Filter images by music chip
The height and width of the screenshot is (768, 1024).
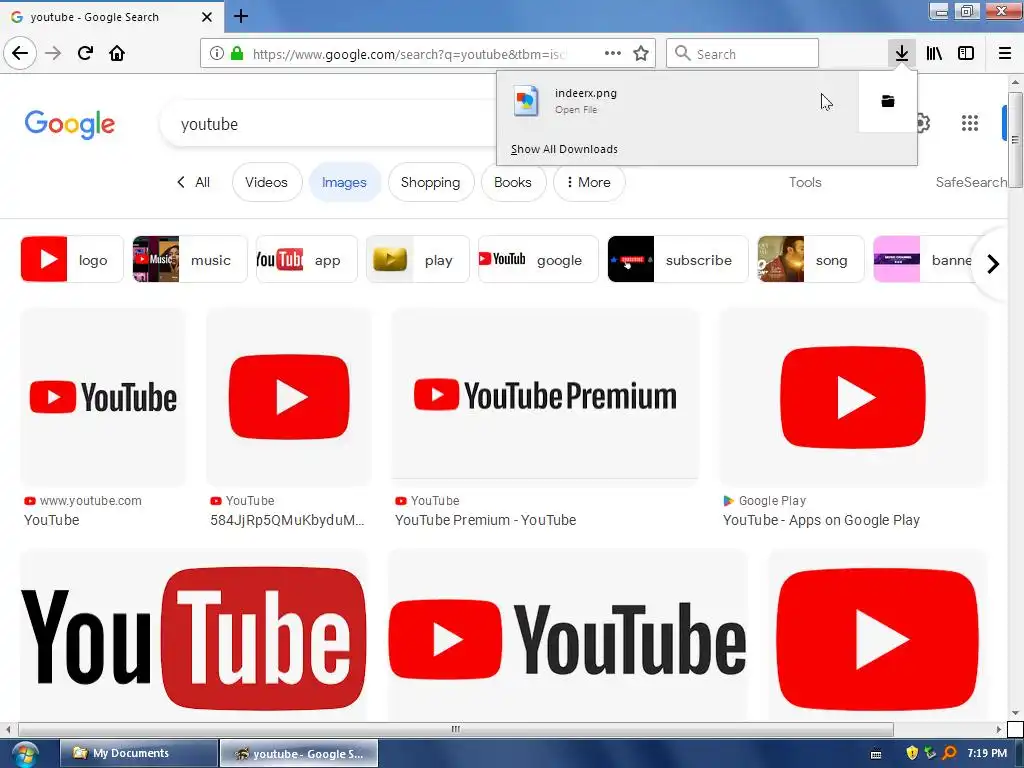(190, 259)
